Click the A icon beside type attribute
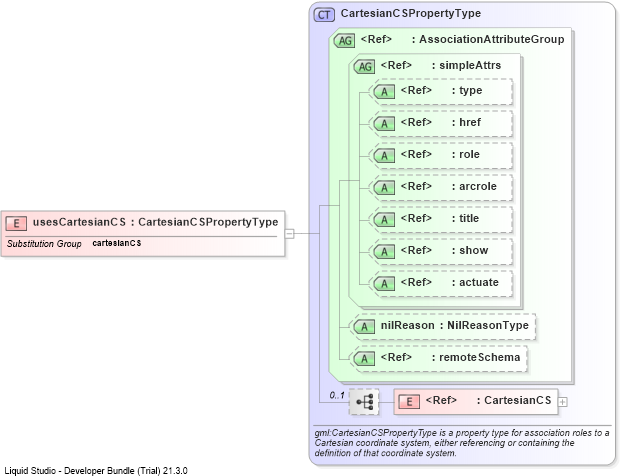Viewport: 620px width, 476px height. pos(384,92)
